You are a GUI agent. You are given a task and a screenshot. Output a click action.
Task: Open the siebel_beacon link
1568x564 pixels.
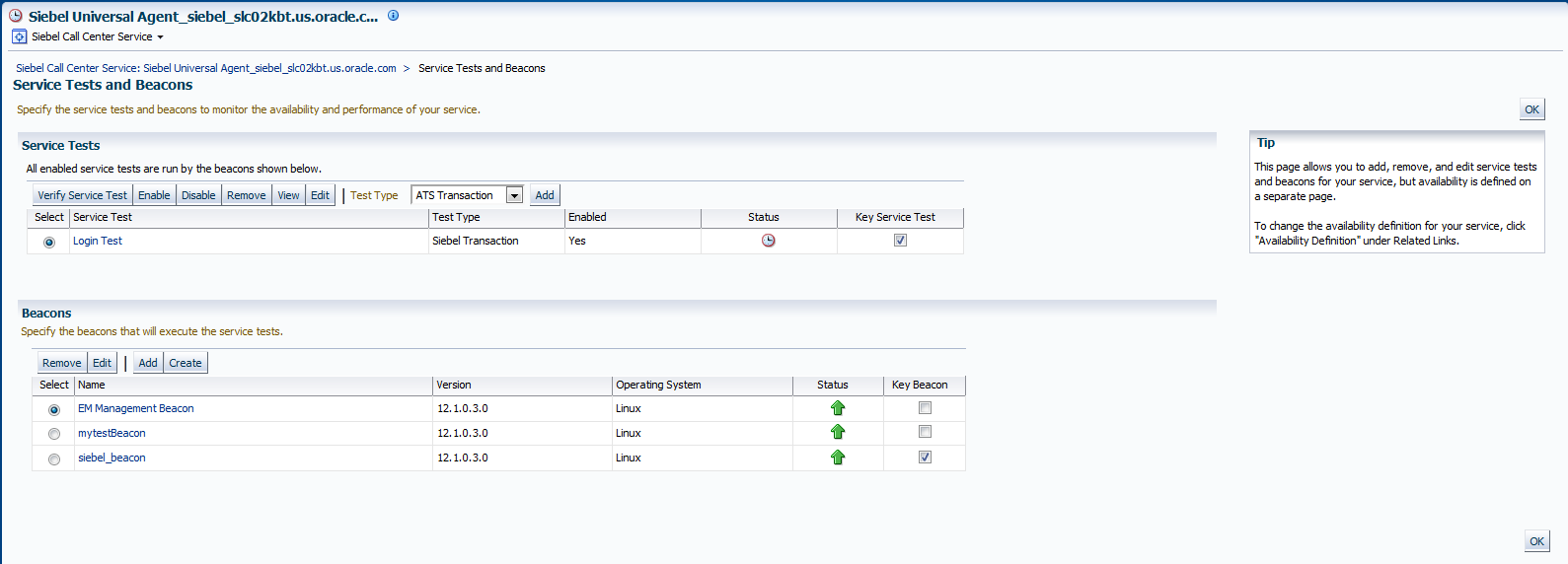(112, 458)
